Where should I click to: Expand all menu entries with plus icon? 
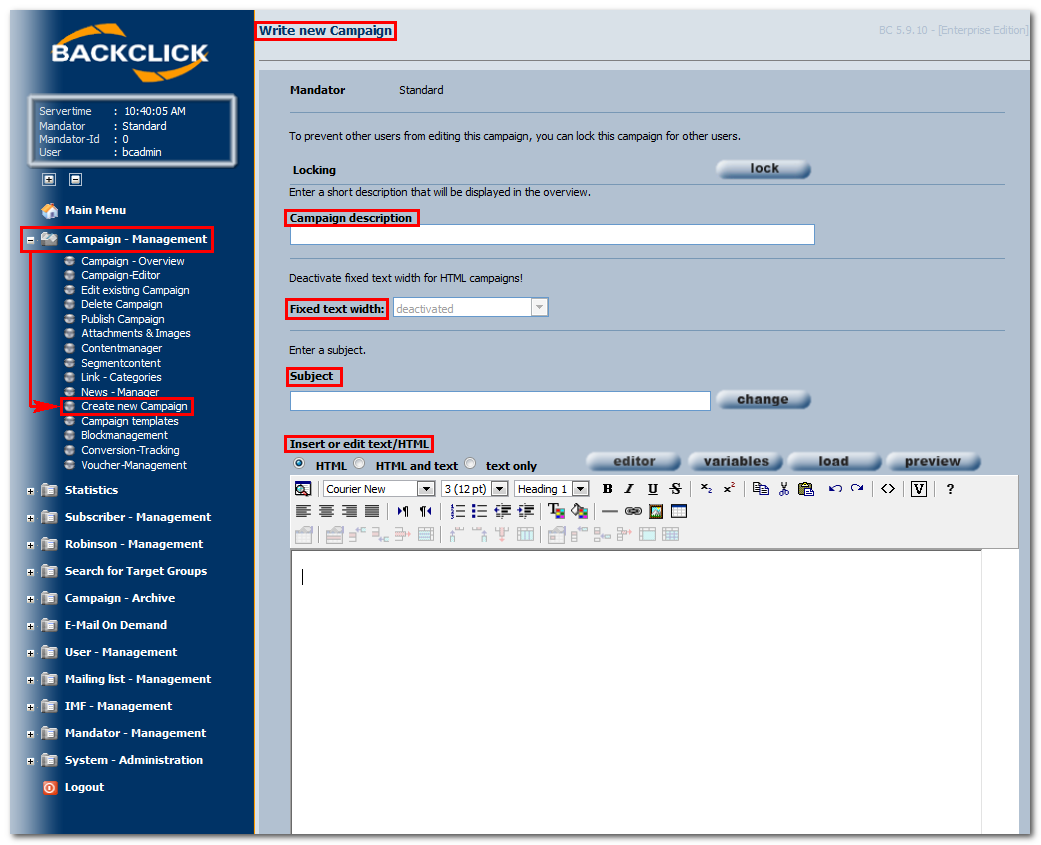pos(49,179)
